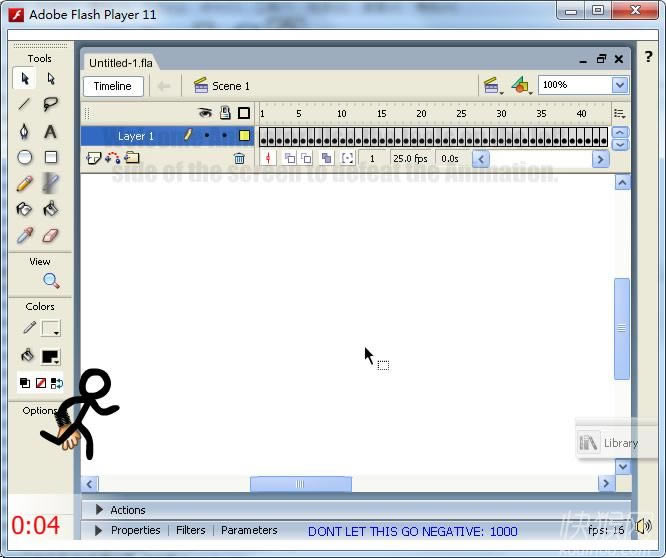Select the Eraser tool

pyautogui.click(x=51, y=235)
